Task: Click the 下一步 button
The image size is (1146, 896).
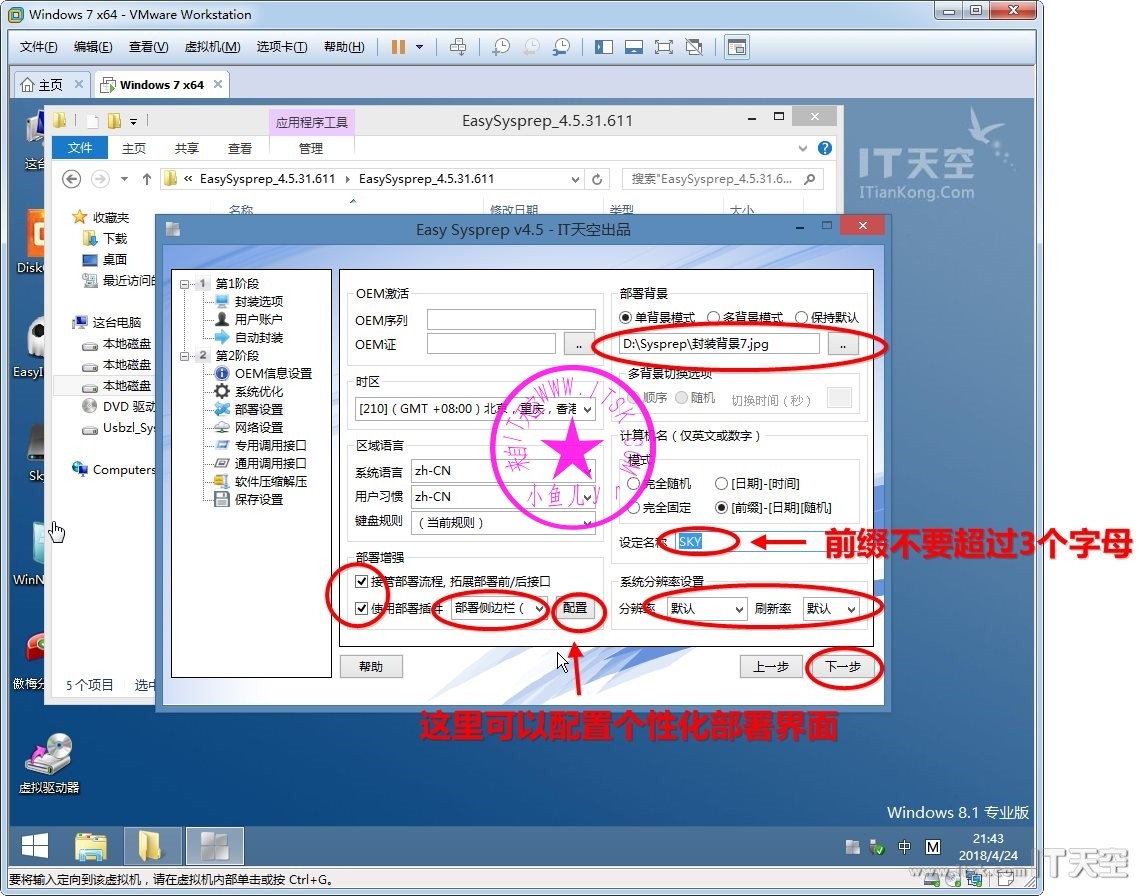Action: click(842, 667)
